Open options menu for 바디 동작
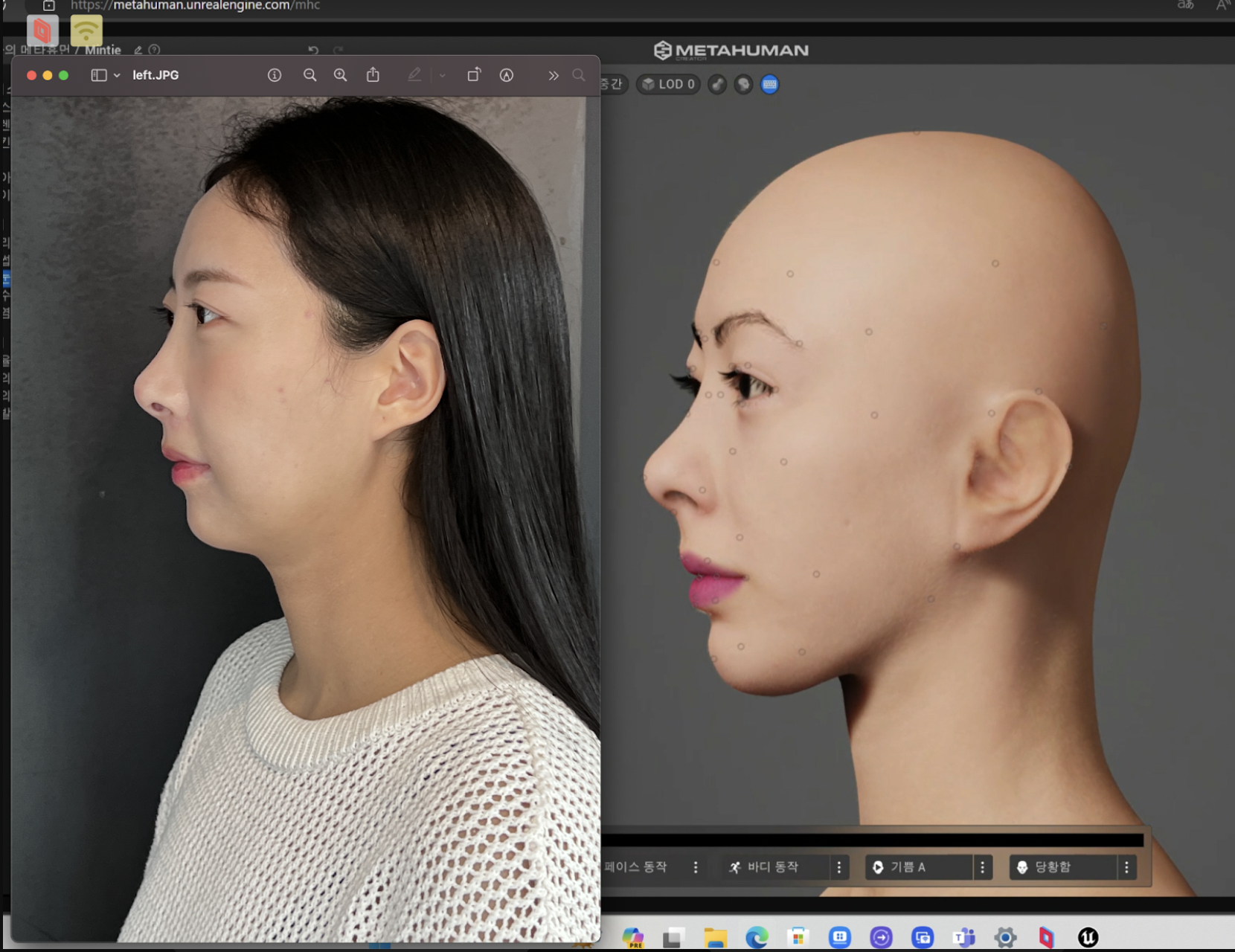1235x952 pixels. click(839, 867)
